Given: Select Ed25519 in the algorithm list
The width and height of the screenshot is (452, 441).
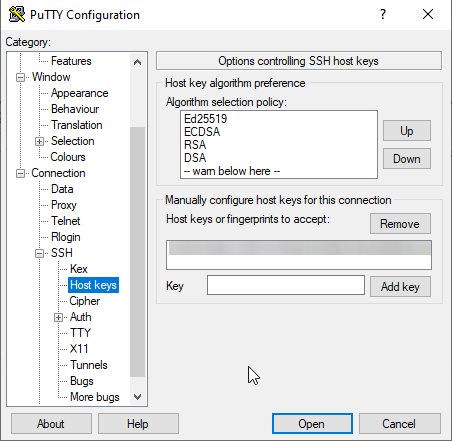Looking at the screenshot, I should (205, 119).
